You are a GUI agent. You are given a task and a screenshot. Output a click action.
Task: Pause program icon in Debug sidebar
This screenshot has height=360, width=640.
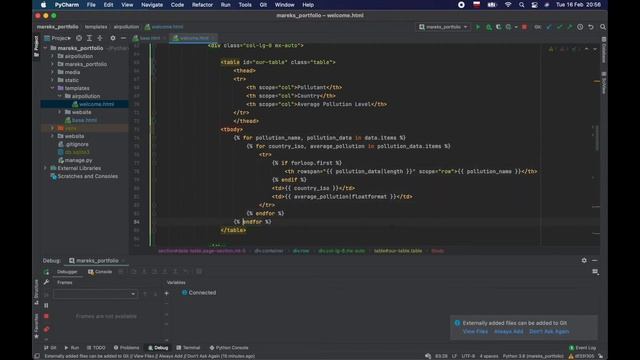coord(46,305)
